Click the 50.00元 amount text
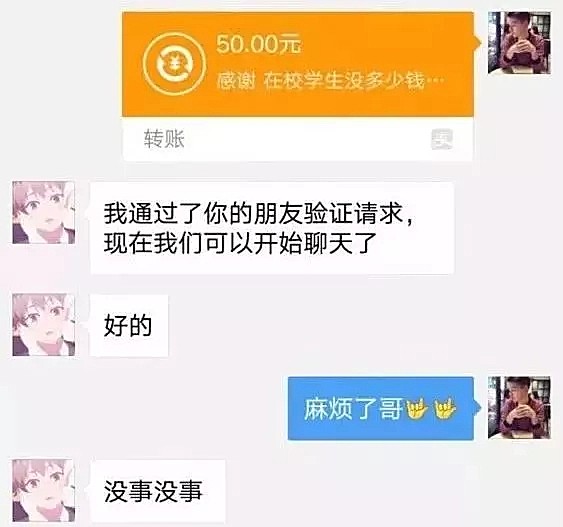Viewport: 563px width, 527px height. [x=258, y=44]
